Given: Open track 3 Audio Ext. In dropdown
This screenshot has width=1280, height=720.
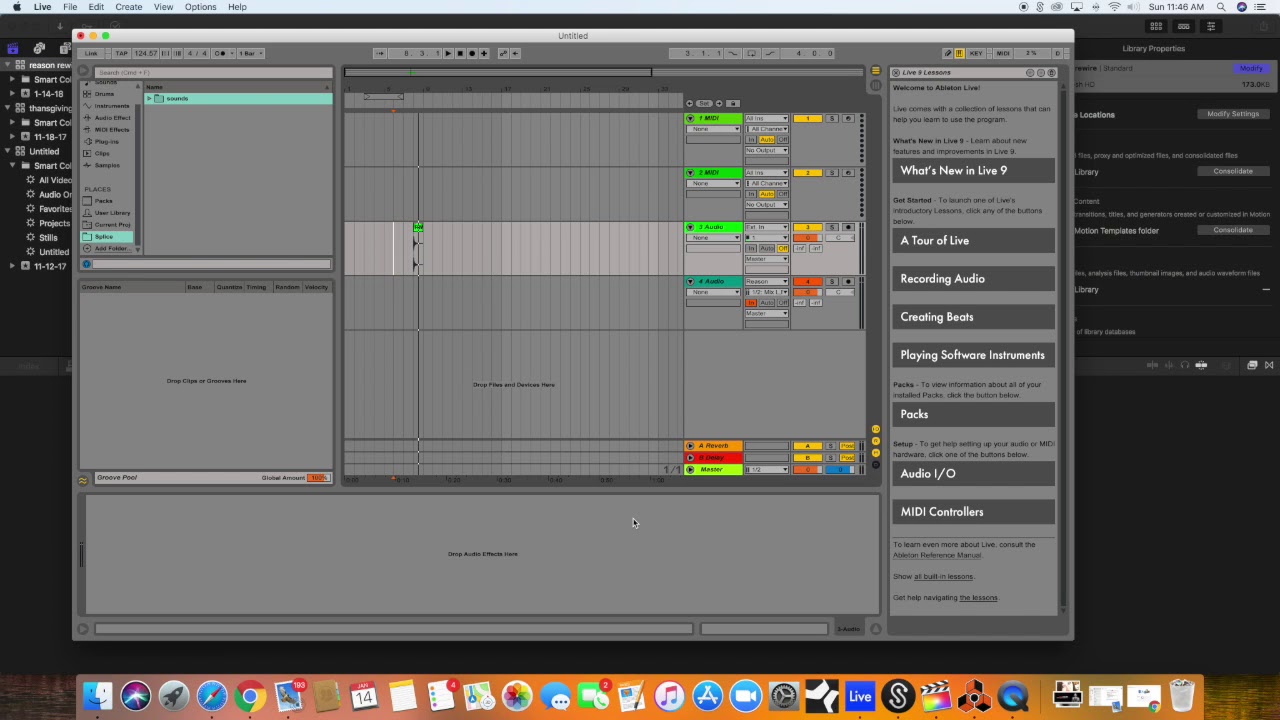Looking at the screenshot, I should click(x=766, y=227).
